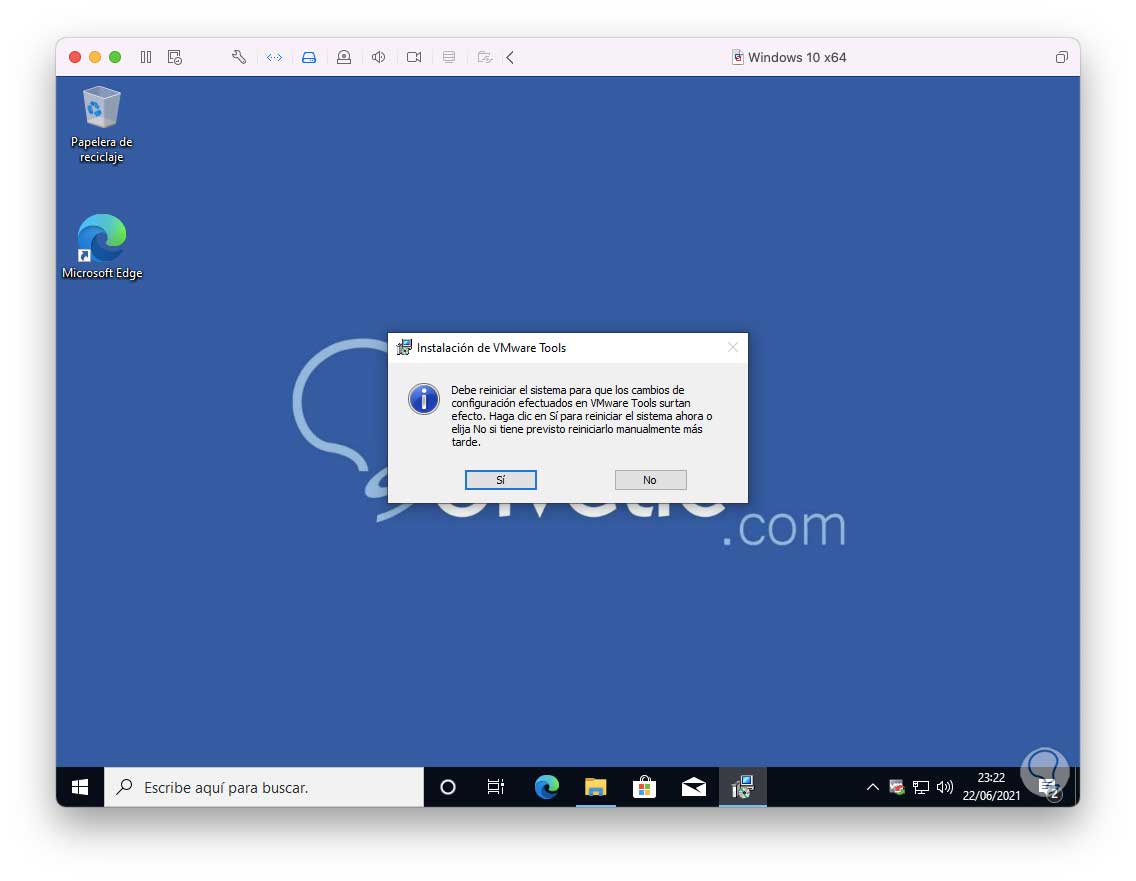Click the greyed printer icon in the toolbar

[x=449, y=57]
